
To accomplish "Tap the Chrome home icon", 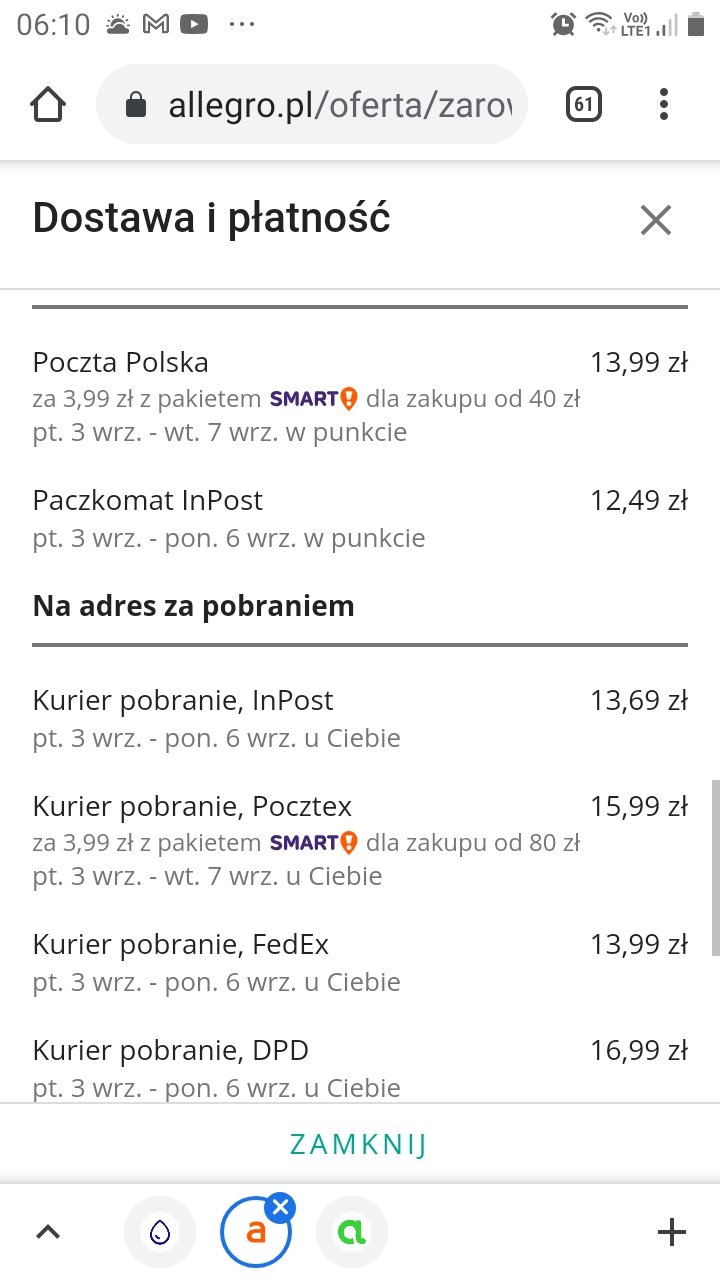I will tap(48, 104).
